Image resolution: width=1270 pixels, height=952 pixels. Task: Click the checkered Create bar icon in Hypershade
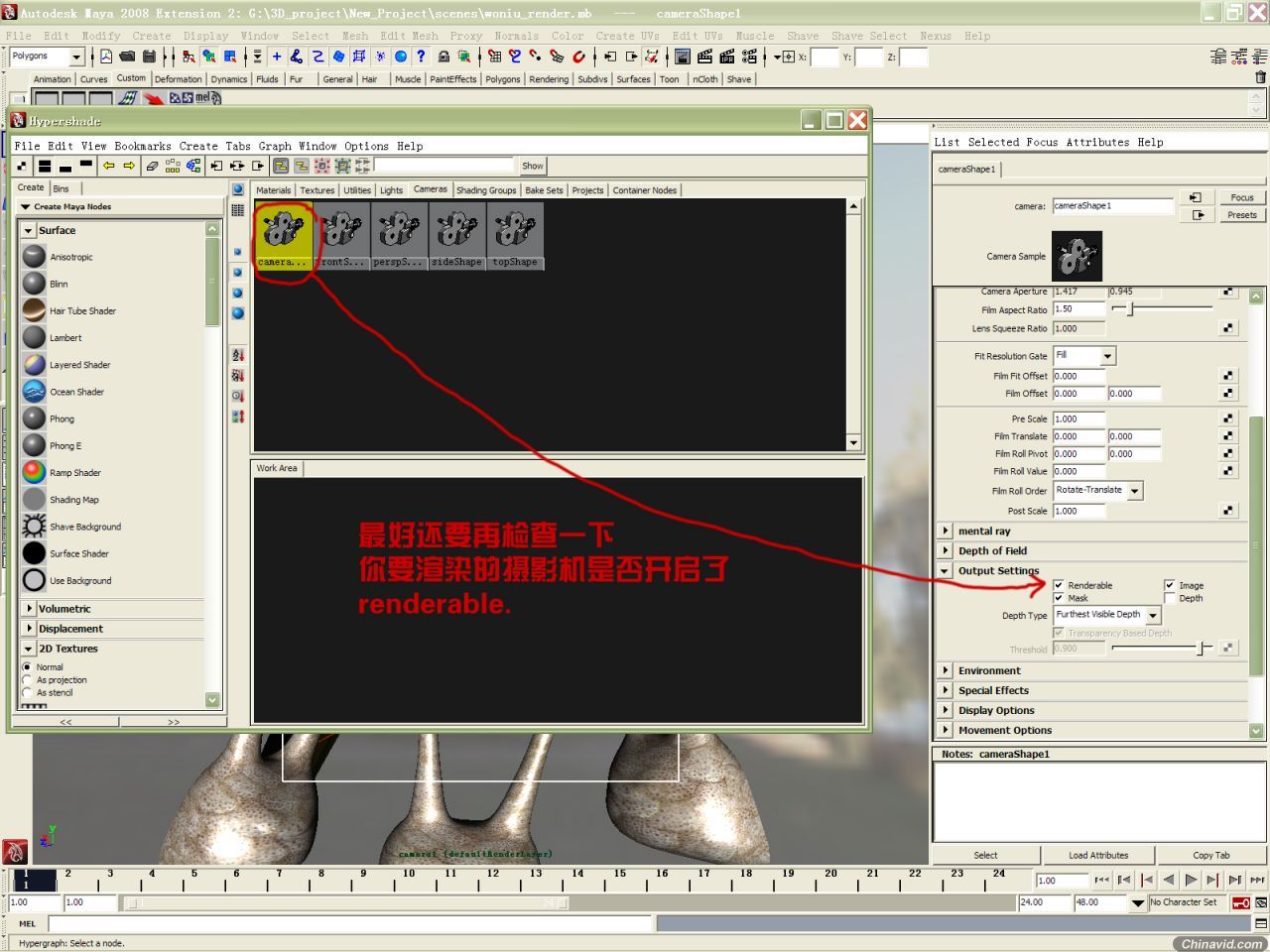click(22, 166)
